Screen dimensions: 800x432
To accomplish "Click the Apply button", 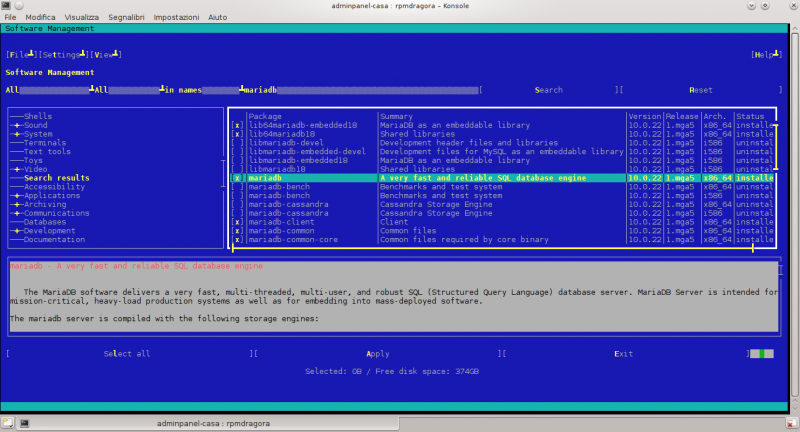I will pos(378,353).
